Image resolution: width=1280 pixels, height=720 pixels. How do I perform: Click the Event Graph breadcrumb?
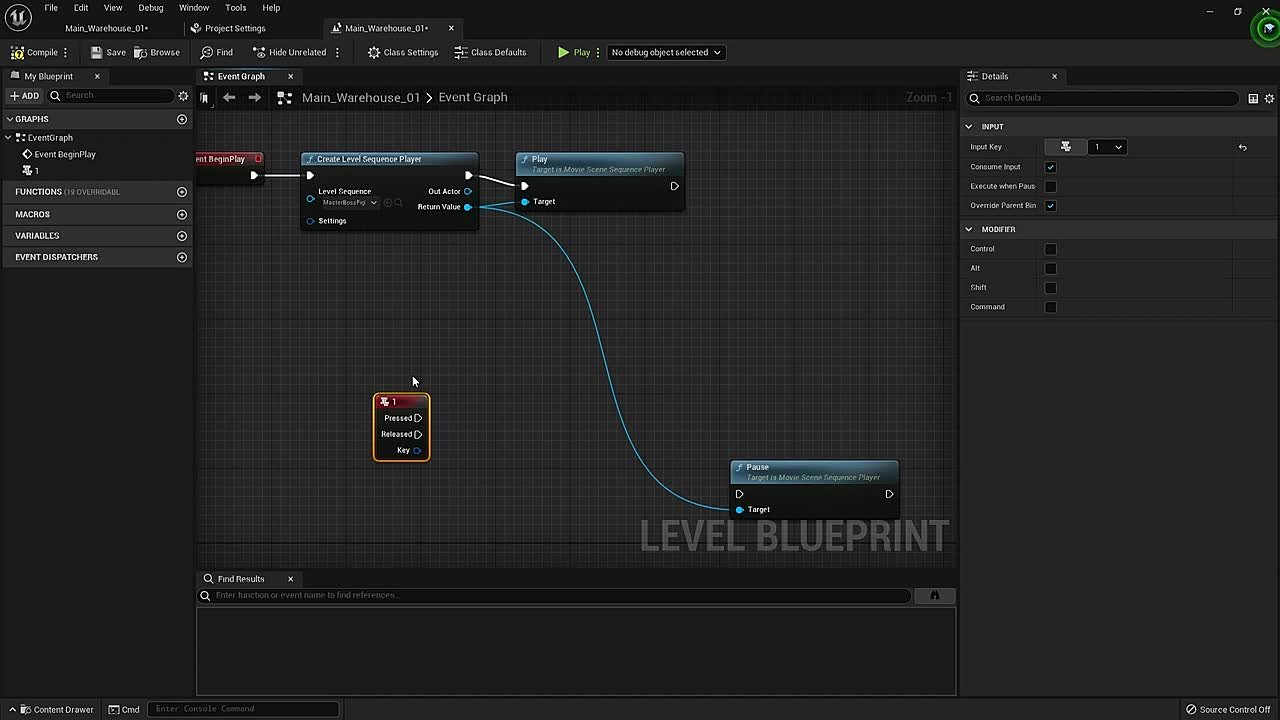[473, 97]
